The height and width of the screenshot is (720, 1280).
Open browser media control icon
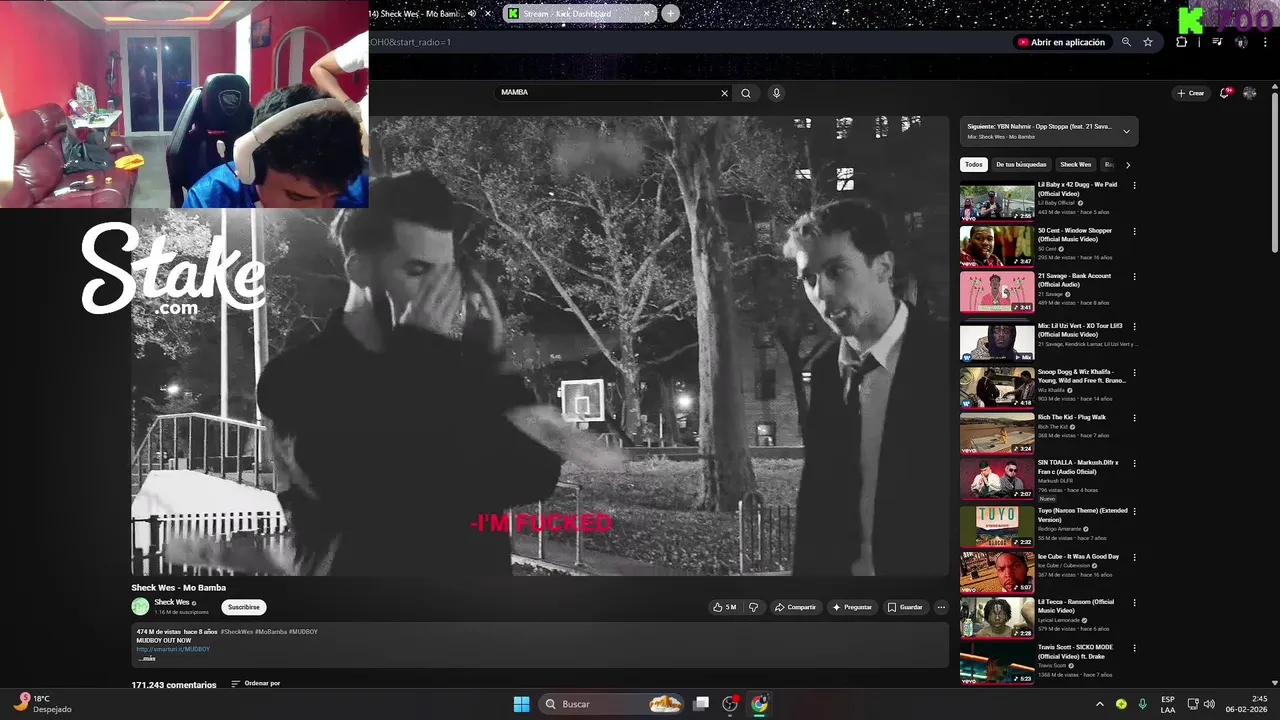1217,42
